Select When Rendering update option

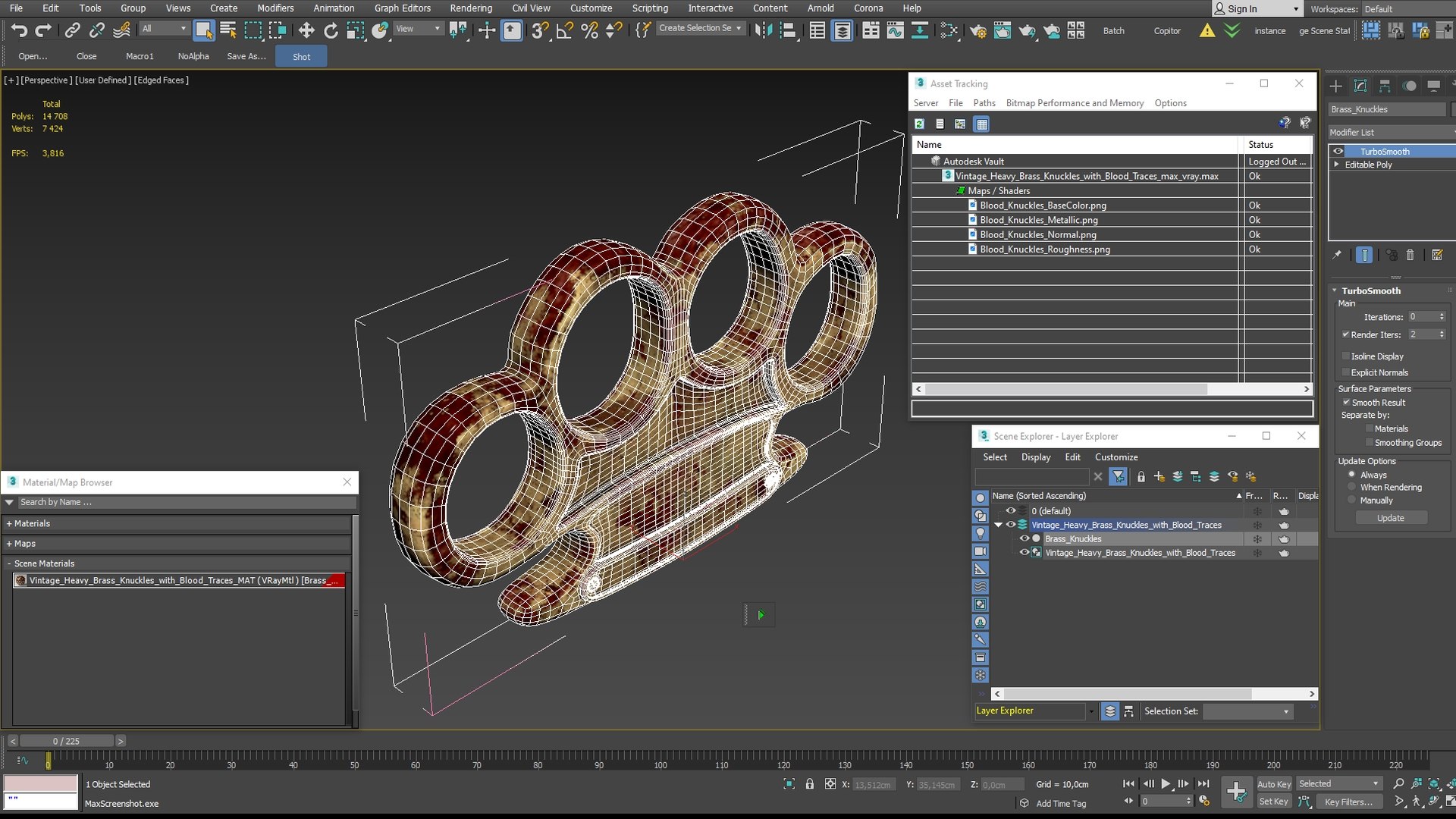coord(1351,488)
